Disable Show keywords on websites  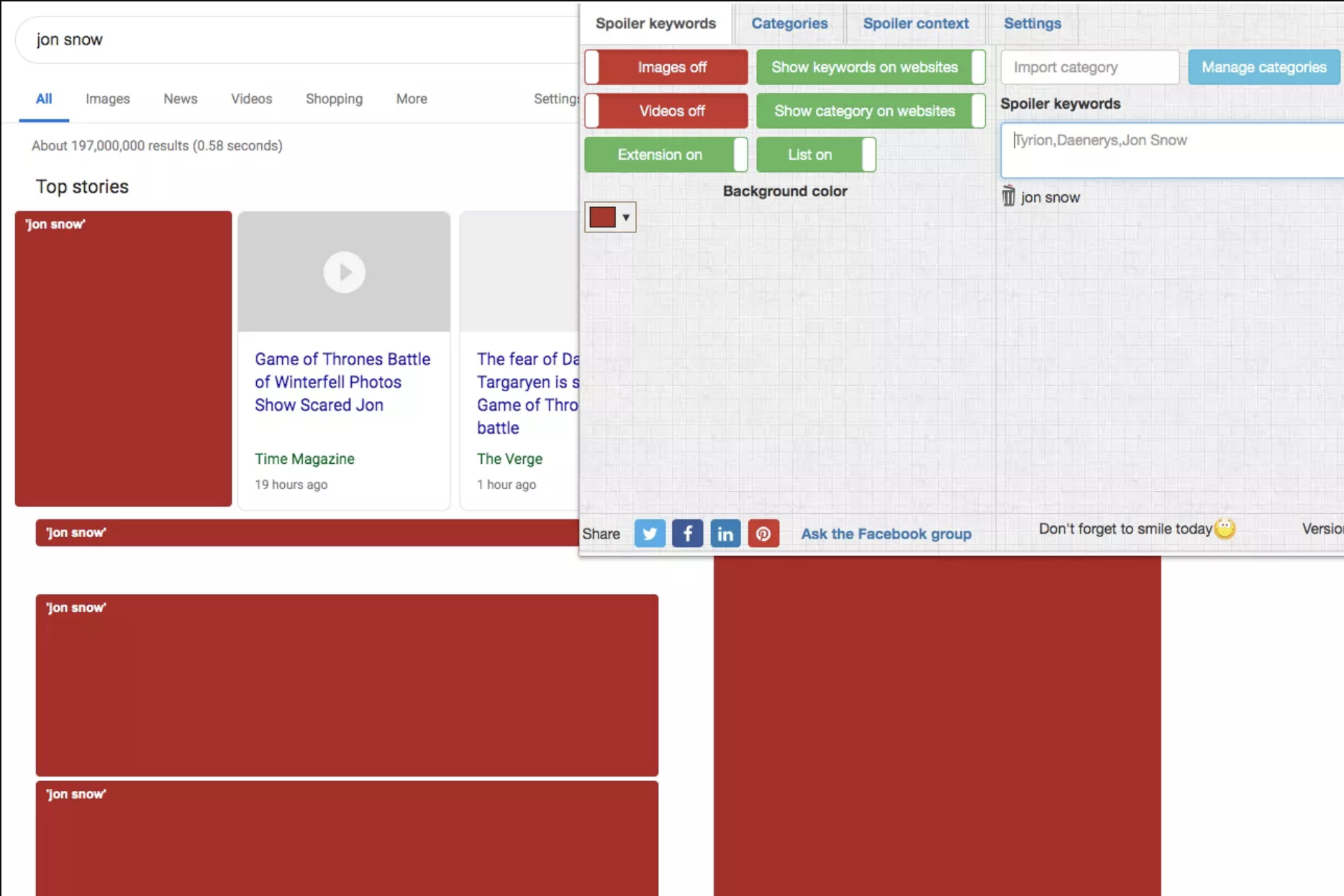(x=871, y=67)
